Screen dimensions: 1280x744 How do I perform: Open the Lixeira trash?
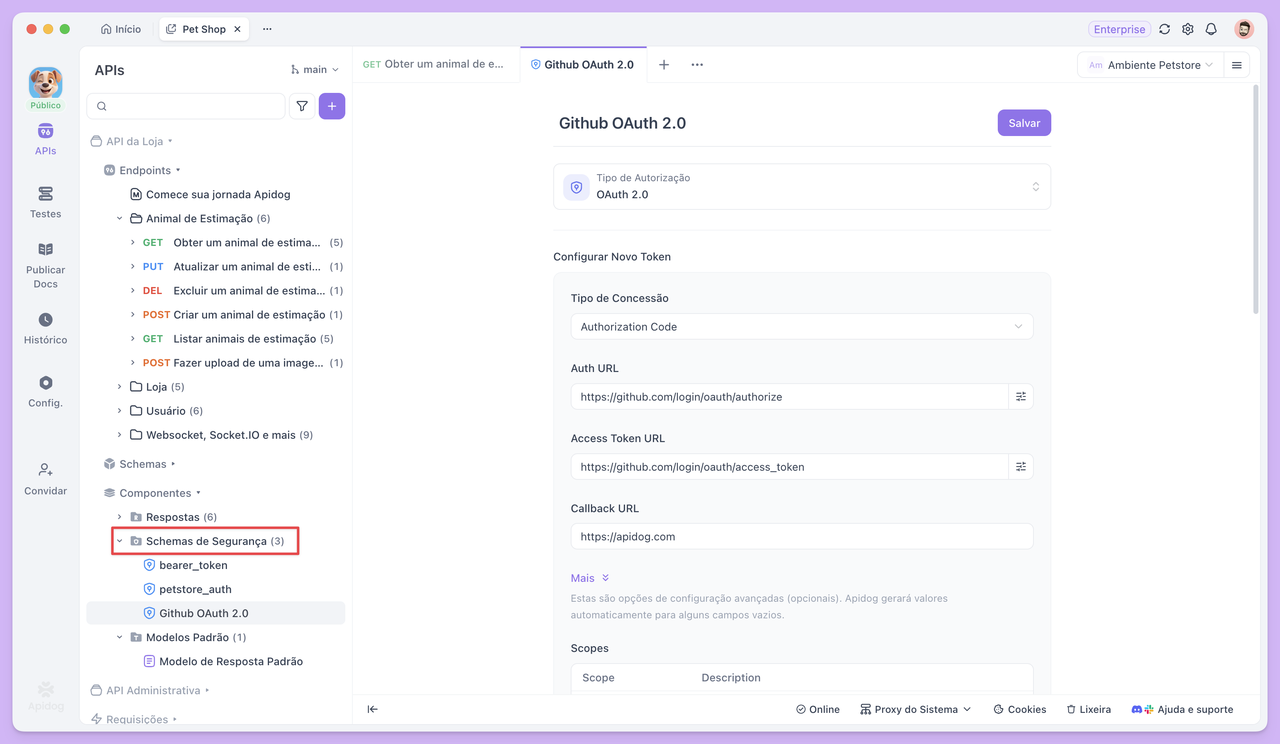pos(1088,709)
